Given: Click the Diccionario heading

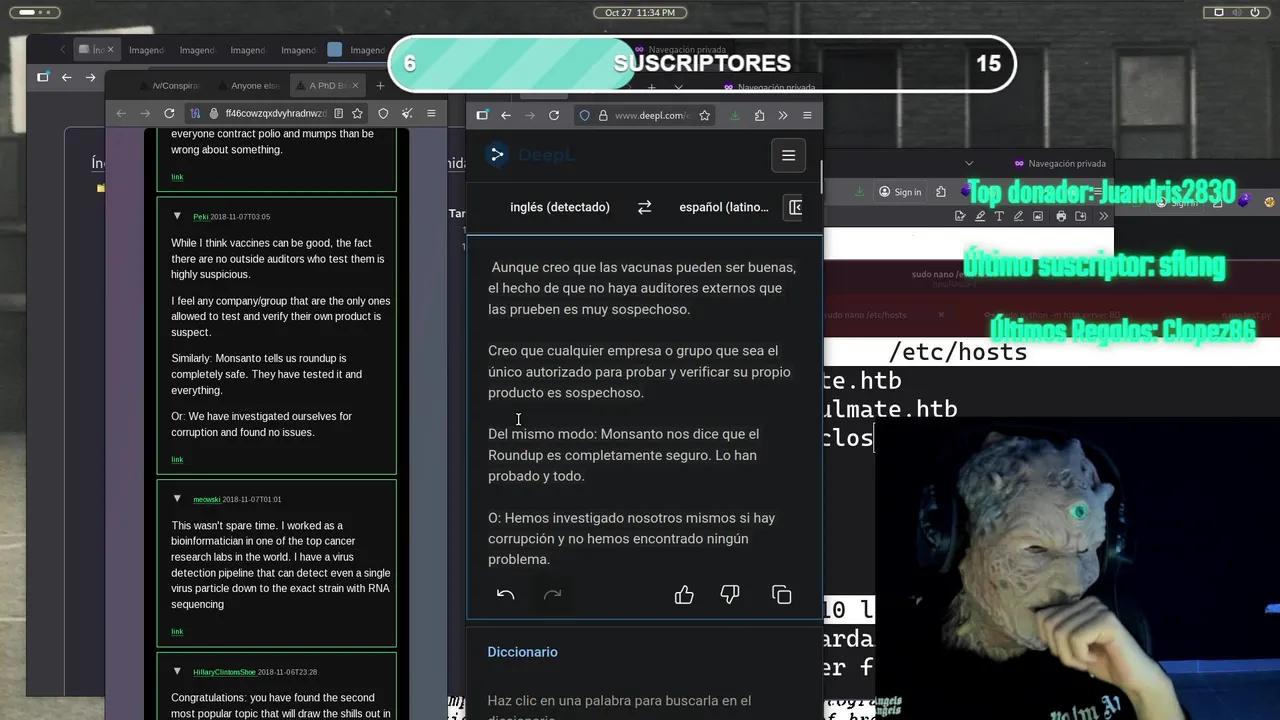Looking at the screenshot, I should (523, 652).
